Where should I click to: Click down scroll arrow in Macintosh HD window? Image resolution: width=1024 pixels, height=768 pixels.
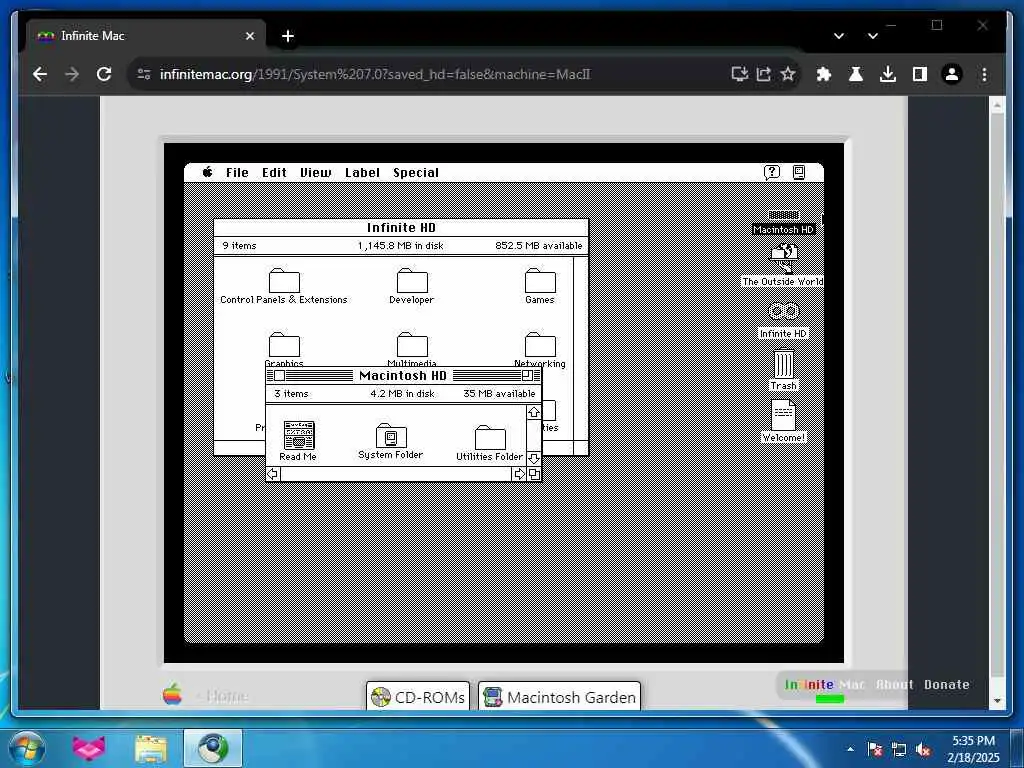click(534, 458)
